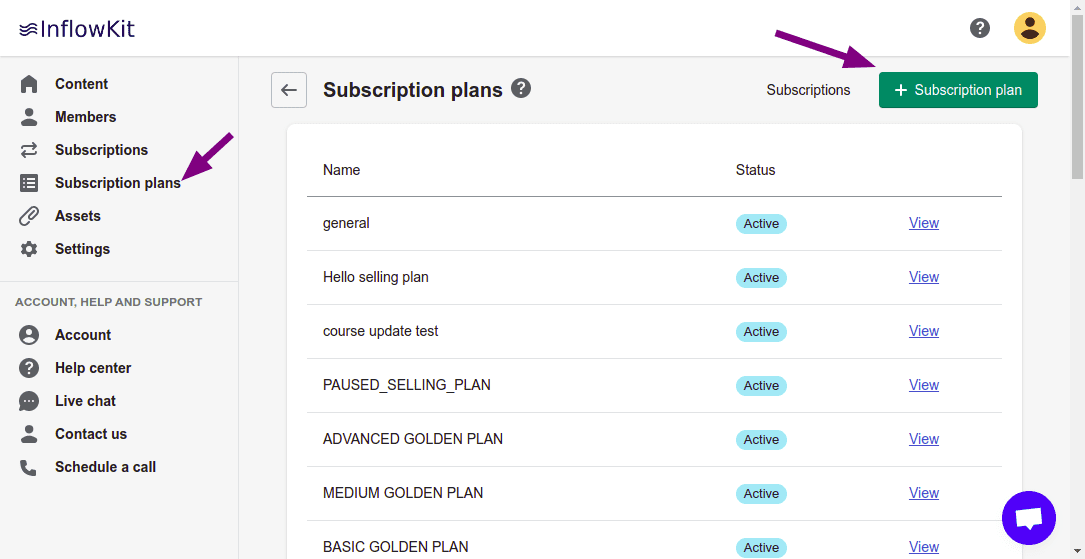Open the user avatar profile menu
Viewport: 1085px width, 559px height.
(1030, 28)
